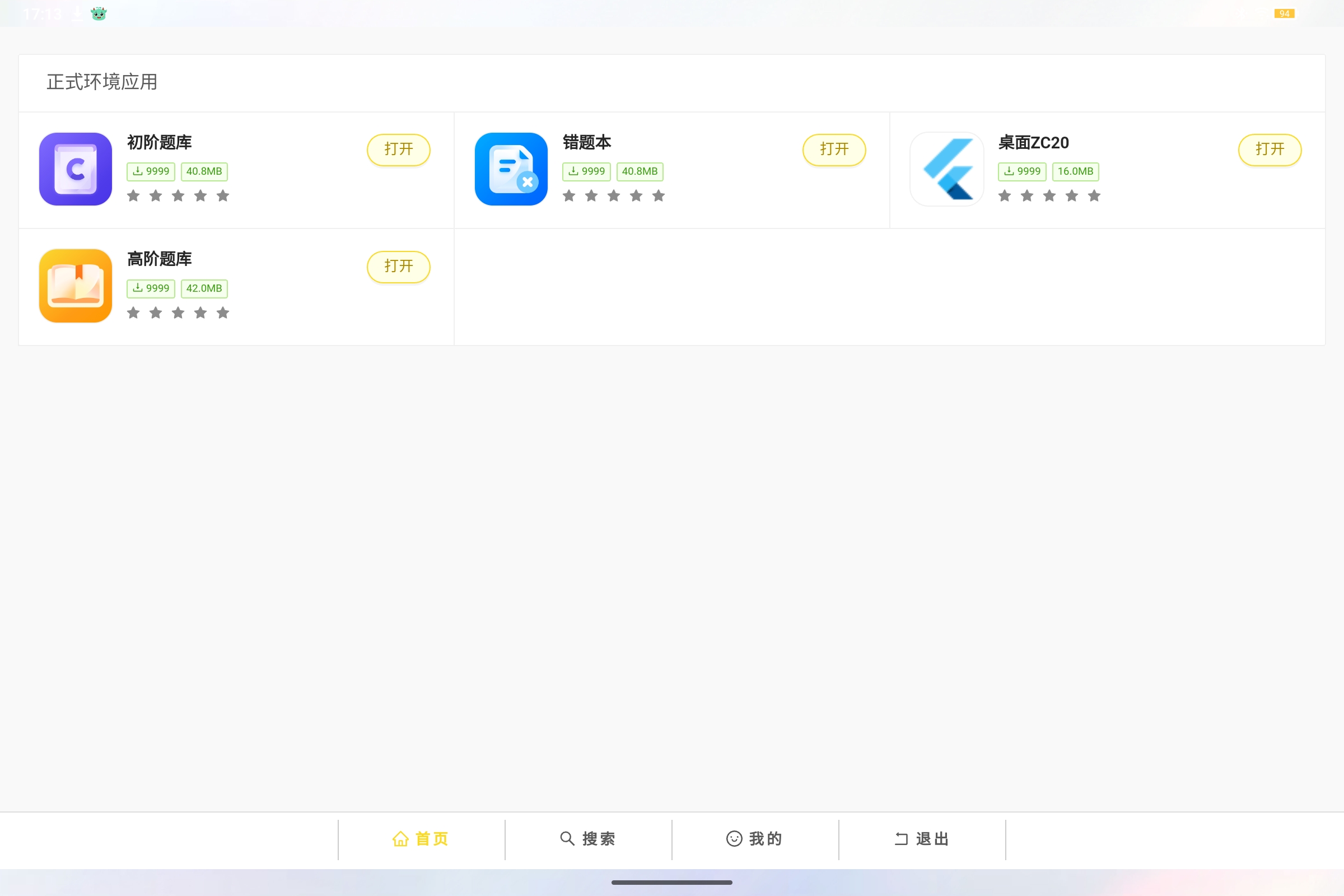Switch to the 首页 home tab
The height and width of the screenshot is (896, 1344).
coord(421,838)
